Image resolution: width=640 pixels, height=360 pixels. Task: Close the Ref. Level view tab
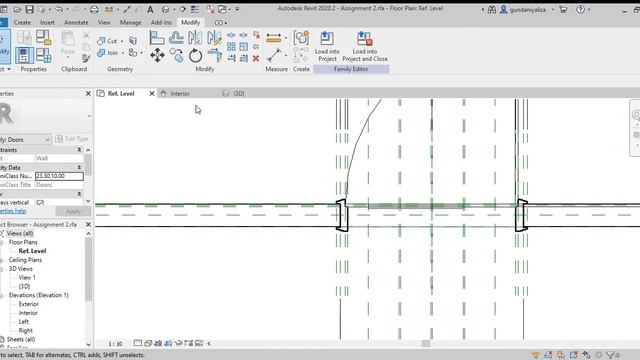(x=152, y=93)
